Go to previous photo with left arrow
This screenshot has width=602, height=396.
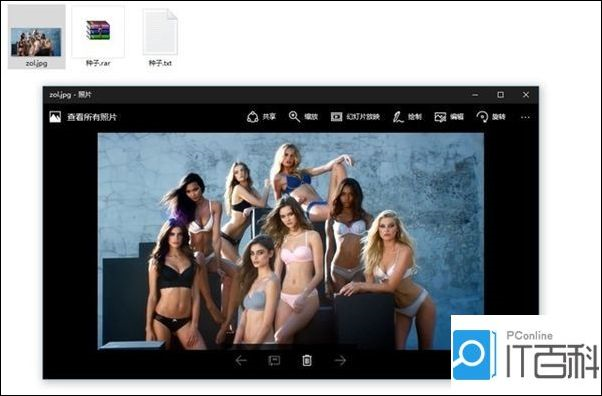pos(241,360)
